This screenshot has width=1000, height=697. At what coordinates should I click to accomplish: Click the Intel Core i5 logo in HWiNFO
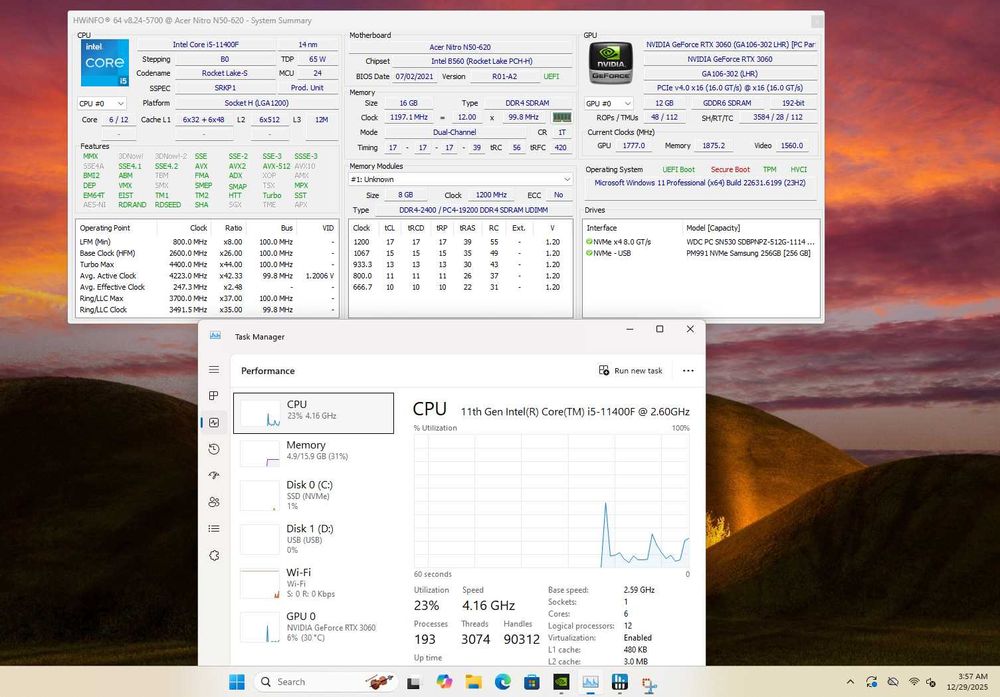coord(105,62)
